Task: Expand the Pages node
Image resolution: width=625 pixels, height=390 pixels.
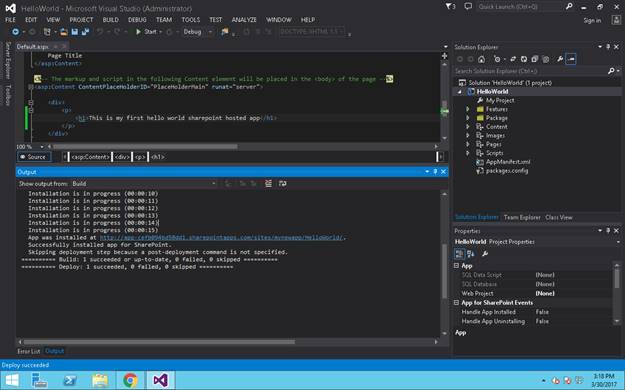Action: click(468, 144)
